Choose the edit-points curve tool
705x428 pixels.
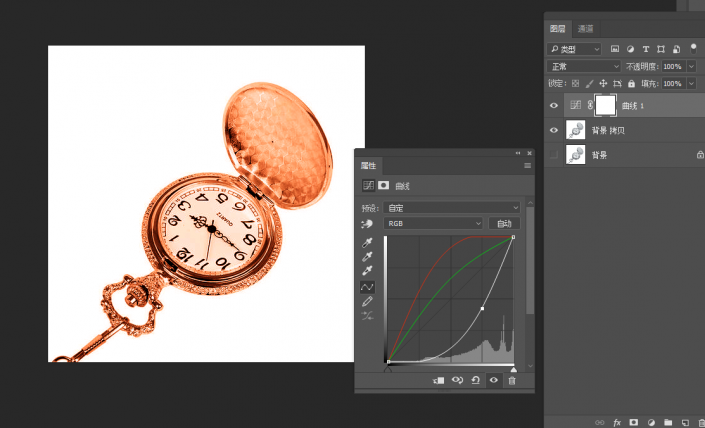pyautogui.click(x=367, y=287)
